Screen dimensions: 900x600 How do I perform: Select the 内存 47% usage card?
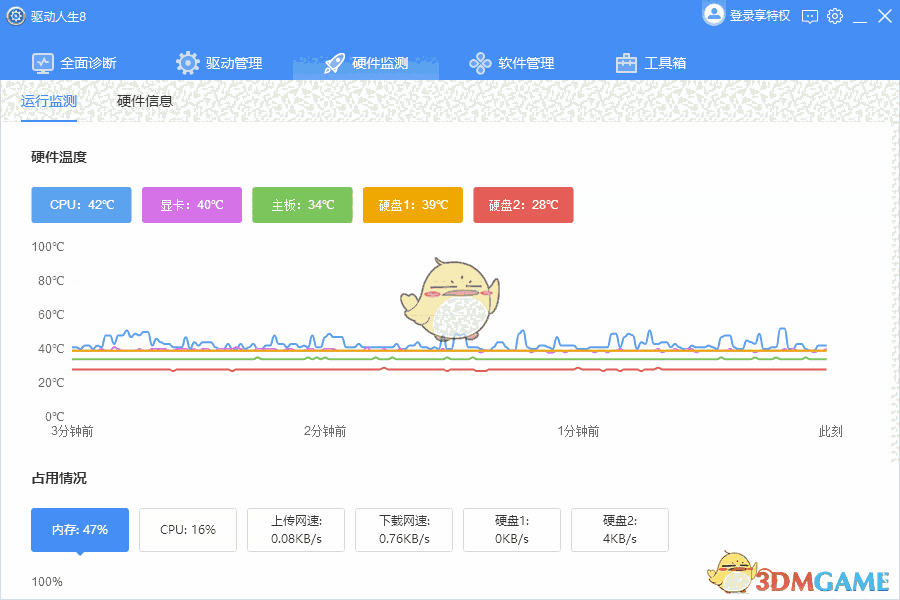(79, 530)
